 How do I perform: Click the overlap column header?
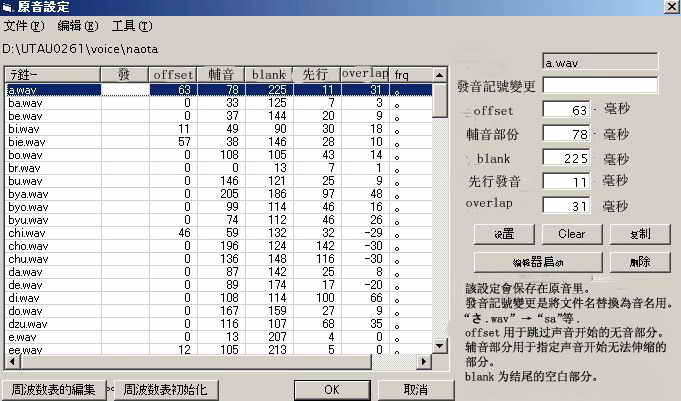coord(364,75)
